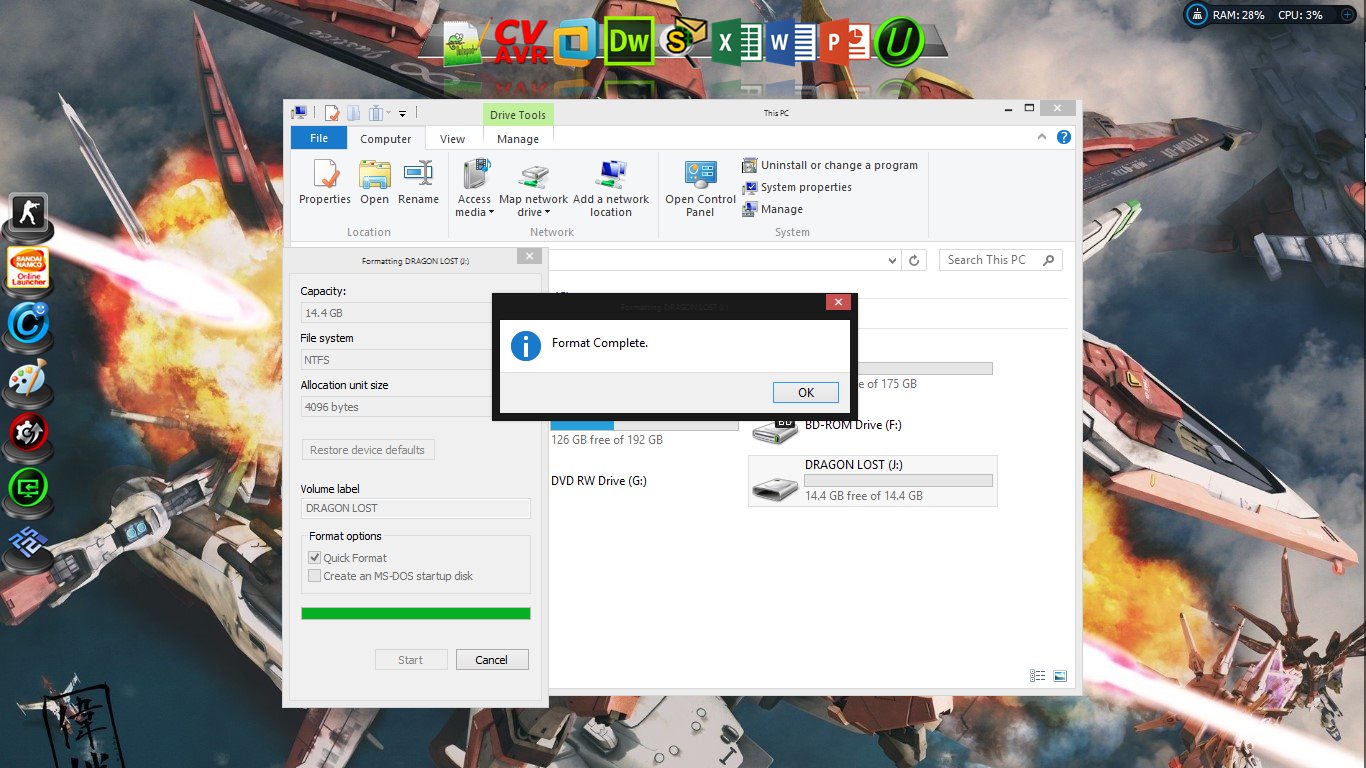This screenshot has width=1366, height=768.
Task: Open the address bar history dropdown
Action: pos(893,260)
